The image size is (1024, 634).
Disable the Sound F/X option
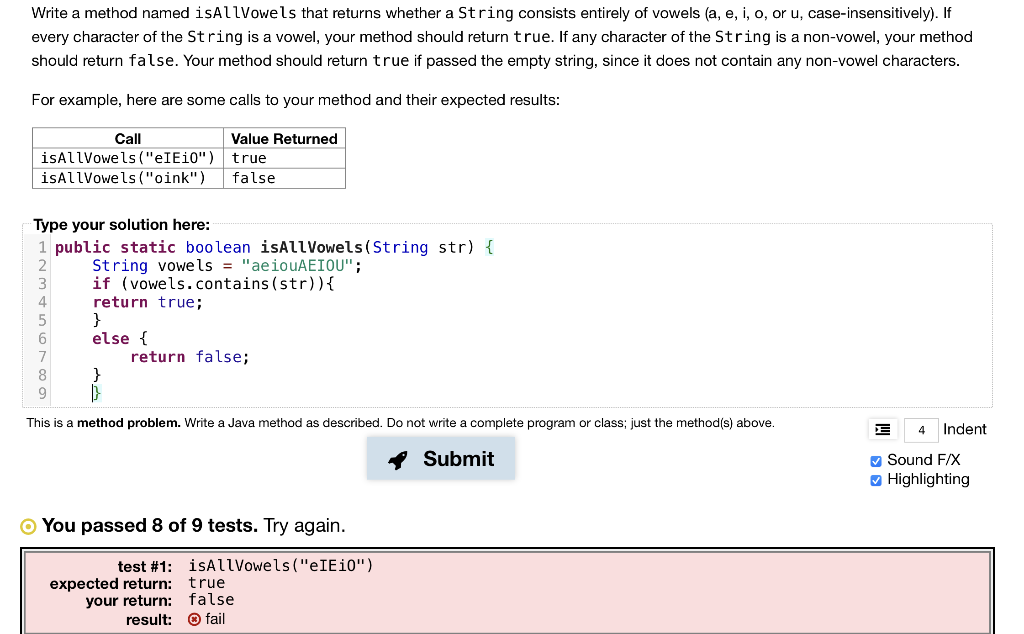(876, 461)
